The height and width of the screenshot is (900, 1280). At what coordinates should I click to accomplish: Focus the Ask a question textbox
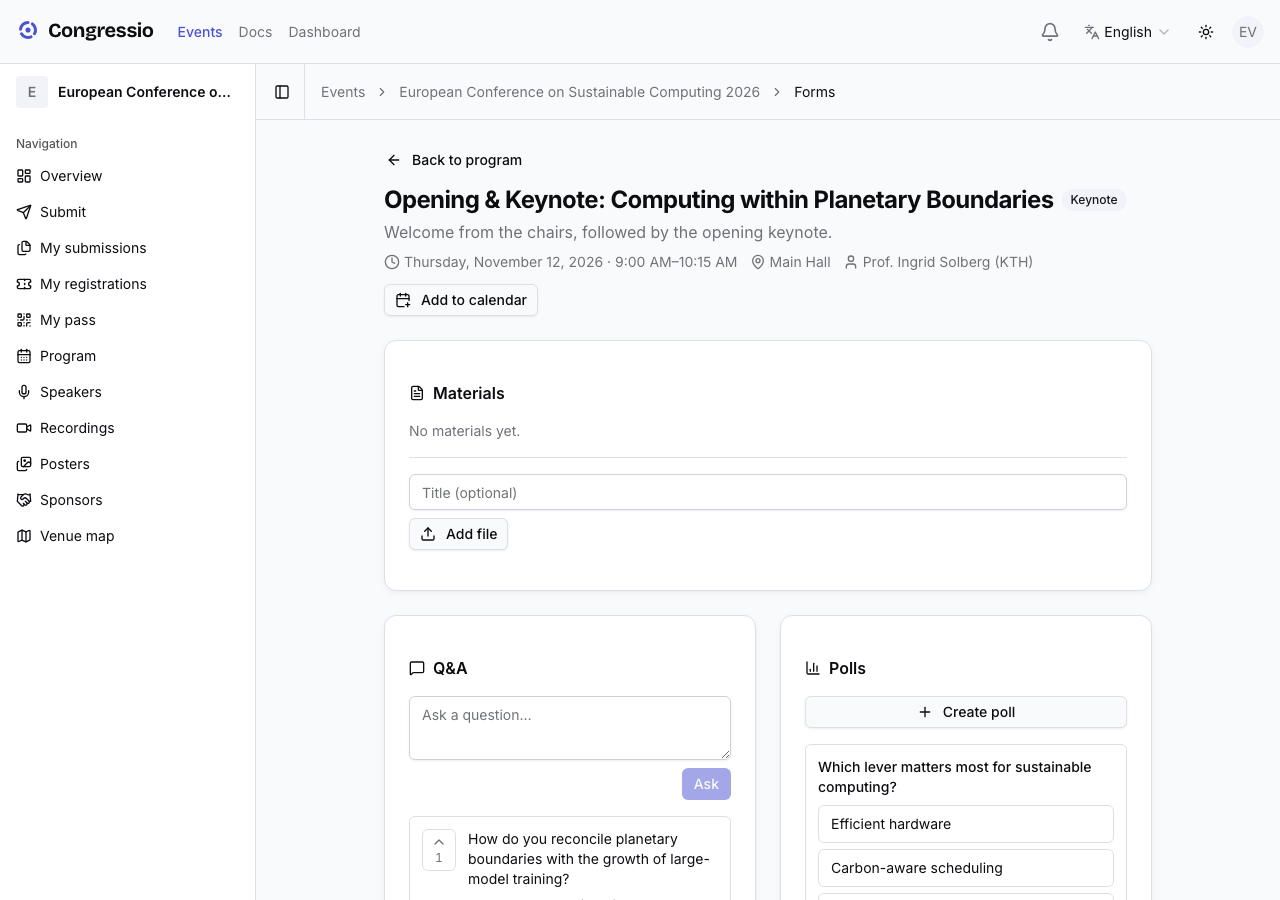tap(570, 728)
